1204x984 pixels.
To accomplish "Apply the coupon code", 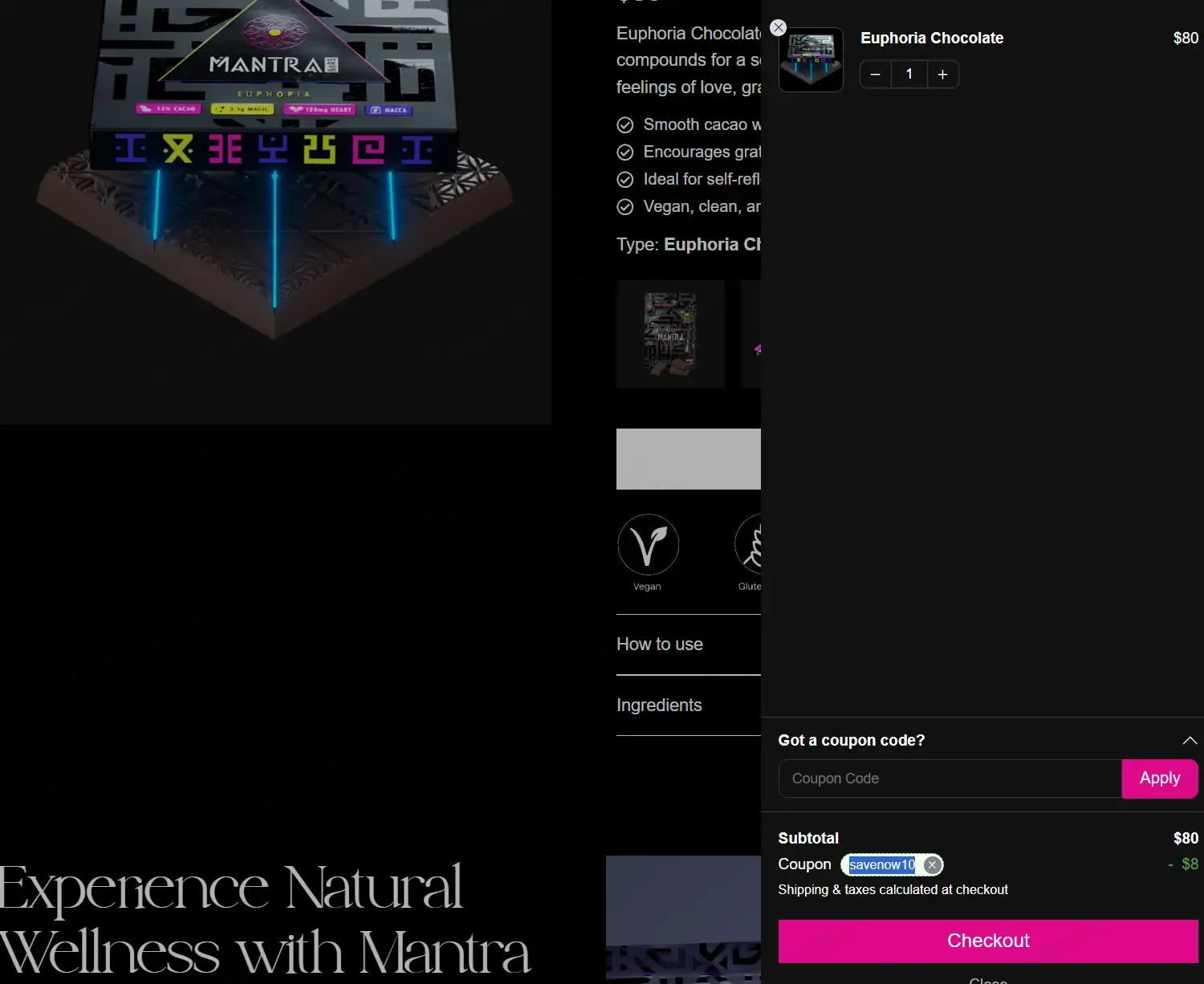I will point(1160,779).
